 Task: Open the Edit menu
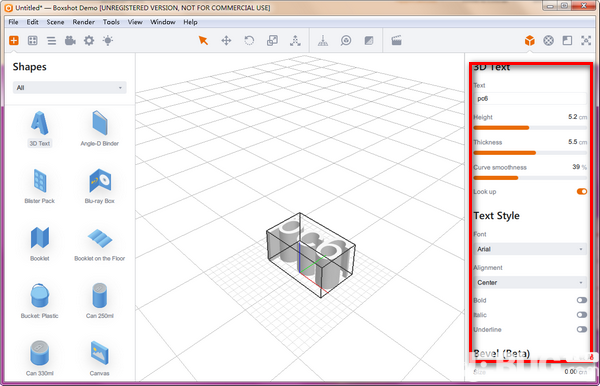click(33, 22)
